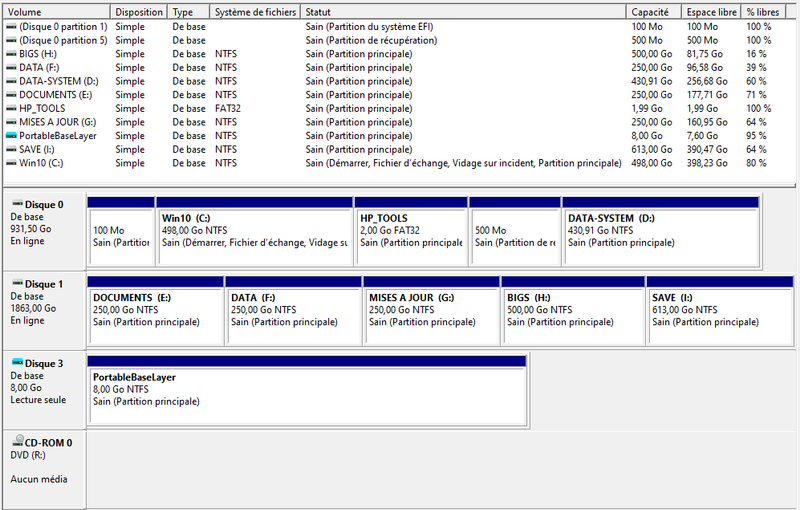Screen dimensions: 800x510
Task: Click the HP_TOOLS volume icon in list
Action: point(11,108)
